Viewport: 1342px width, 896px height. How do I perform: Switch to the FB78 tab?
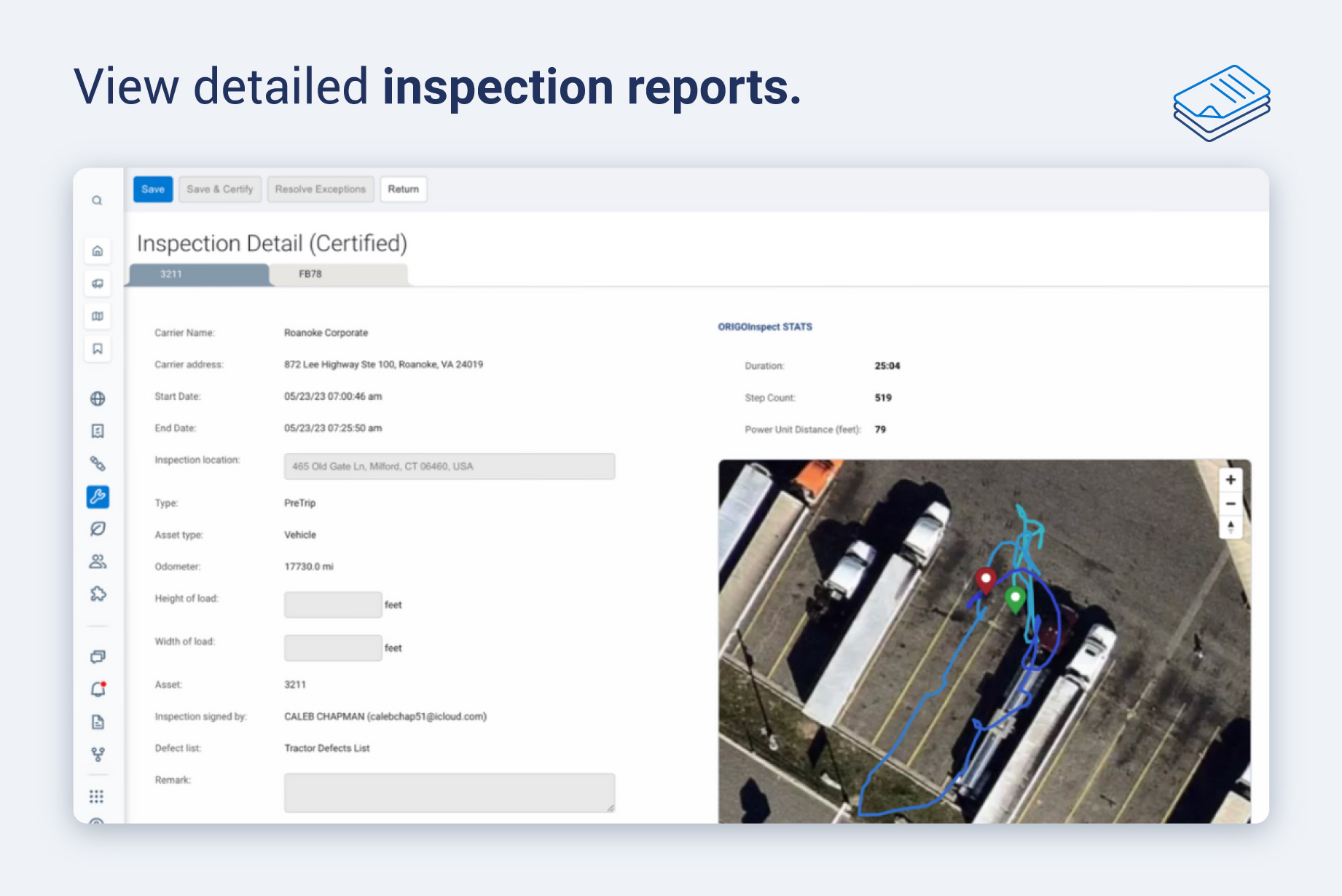coord(339,275)
